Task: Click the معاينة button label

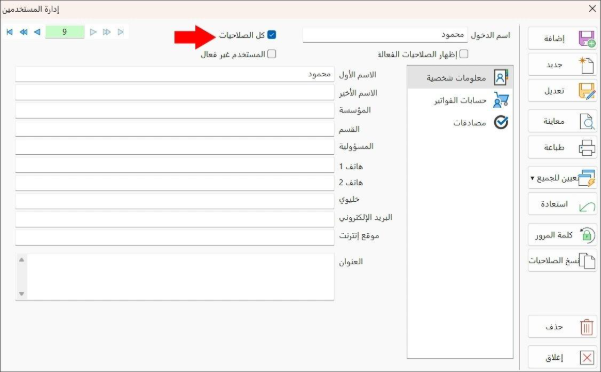Action: point(554,121)
